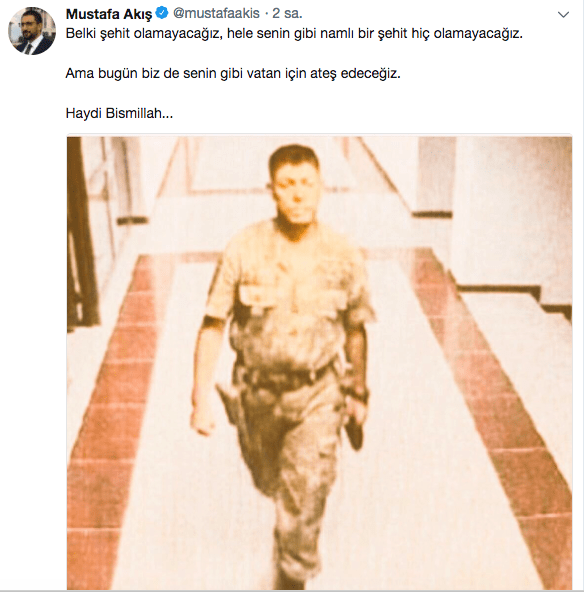The image size is (584, 592).
Task: Open the tweet via '2 sa.' timestamp
Action: (x=287, y=14)
